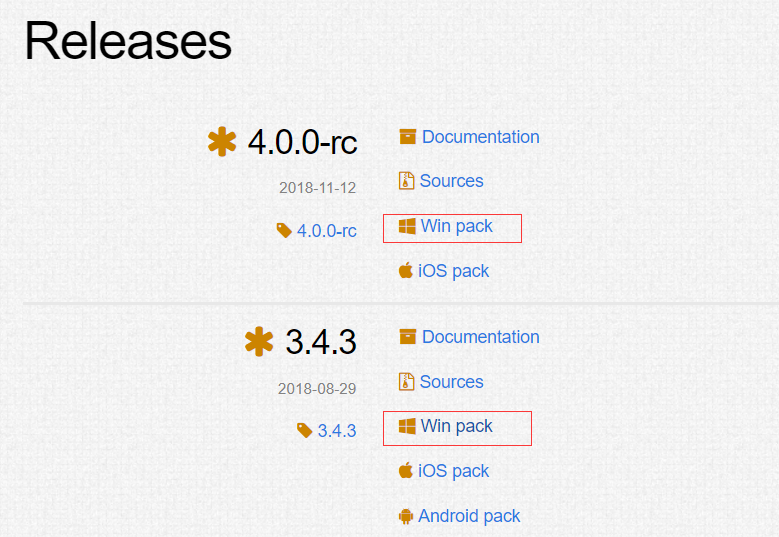779x537 pixels.
Task: Open Android pack for 3.4.3
Action: (x=469, y=516)
